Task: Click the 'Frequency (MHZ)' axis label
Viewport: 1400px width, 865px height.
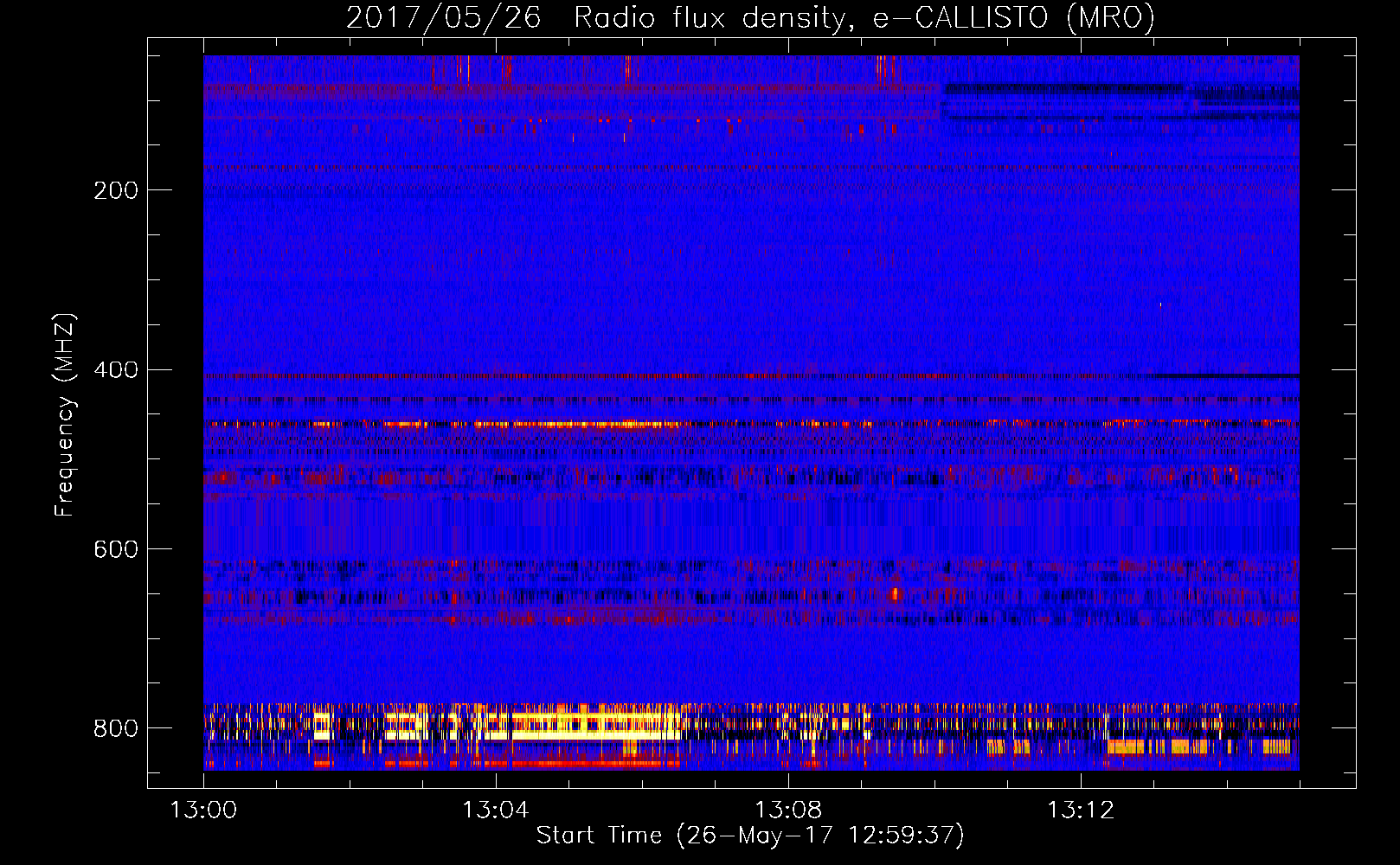Action: [x=65, y=415]
